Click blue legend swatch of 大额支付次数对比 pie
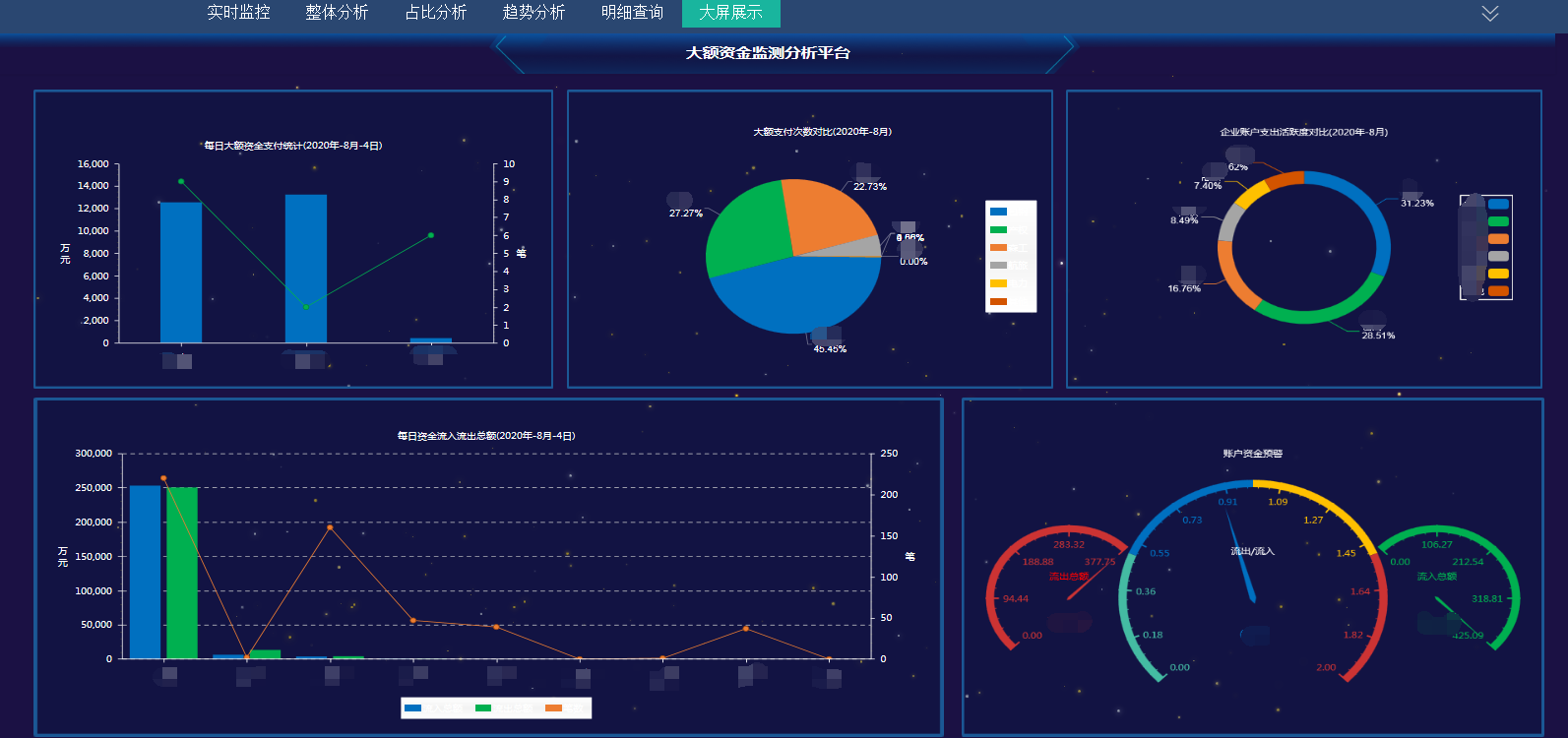 pos(998,212)
